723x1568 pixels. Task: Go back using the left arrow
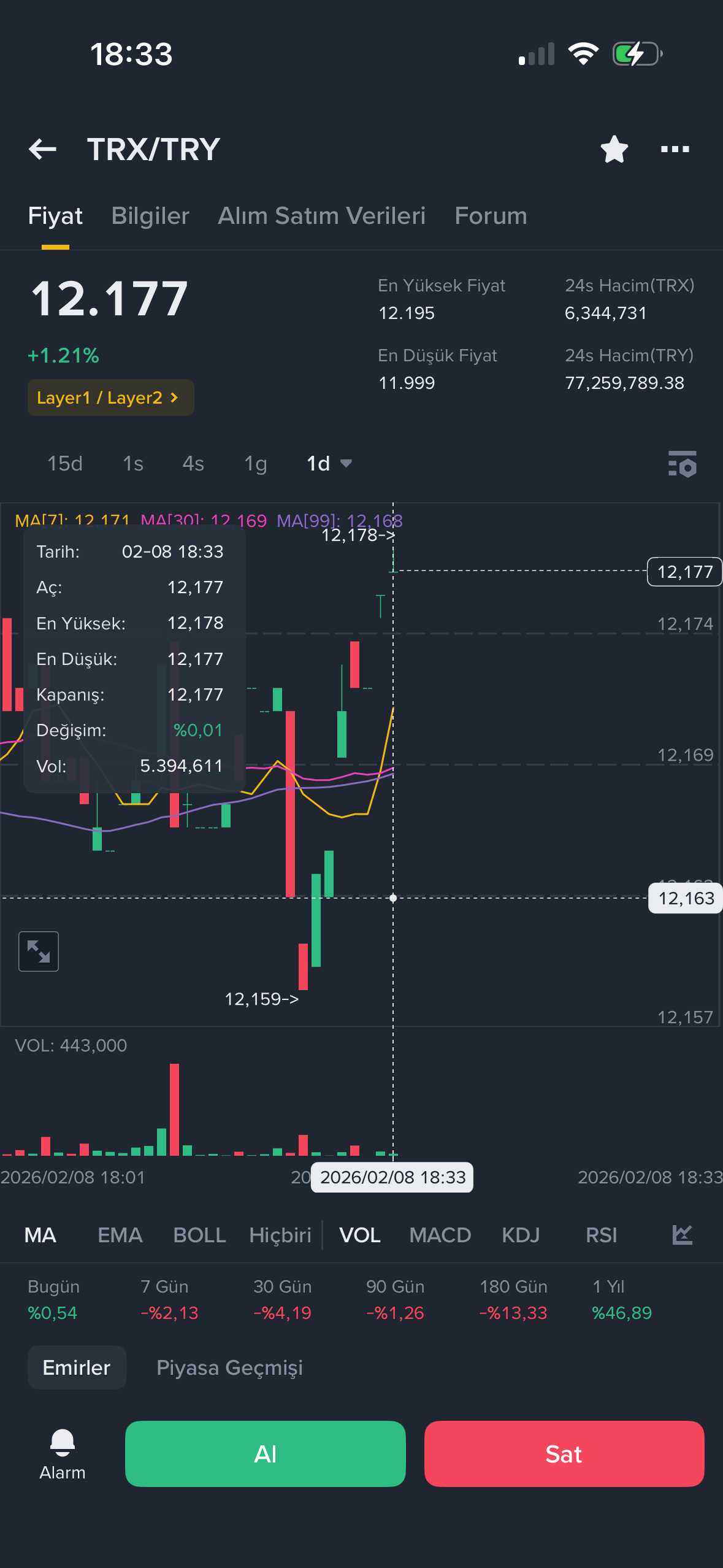[42, 149]
